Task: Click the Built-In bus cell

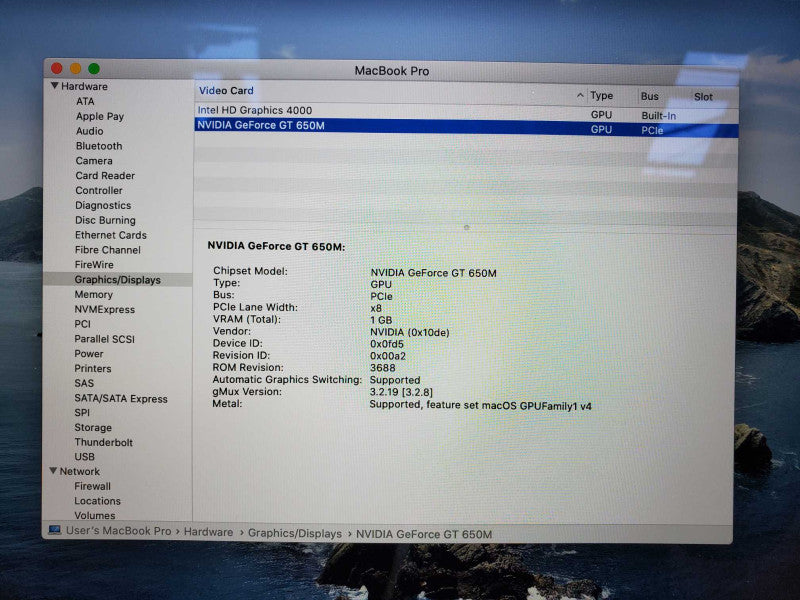Action: click(659, 116)
